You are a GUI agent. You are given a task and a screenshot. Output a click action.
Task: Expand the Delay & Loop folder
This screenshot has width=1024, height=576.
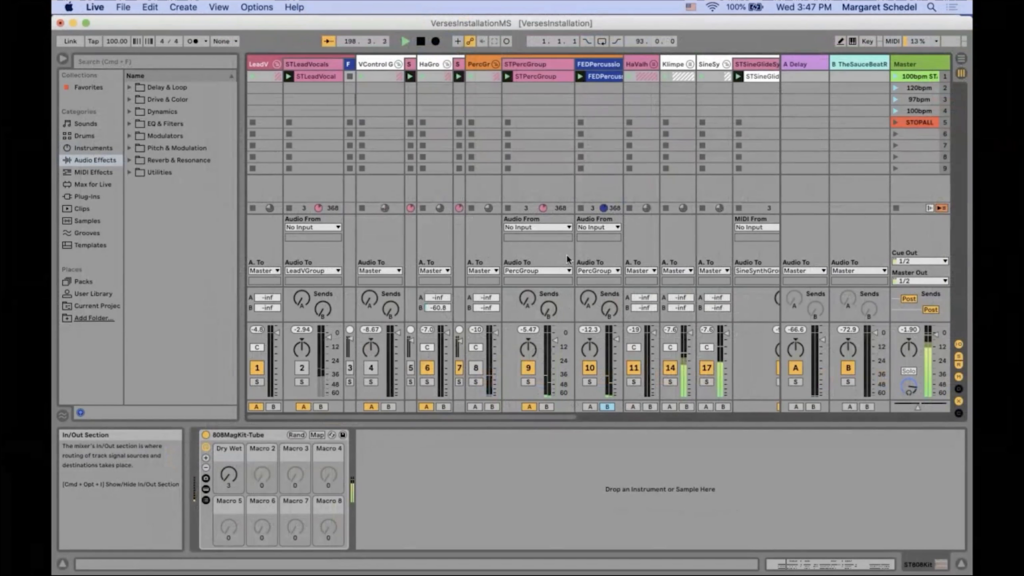pyautogui.click(x=129, y=88)
